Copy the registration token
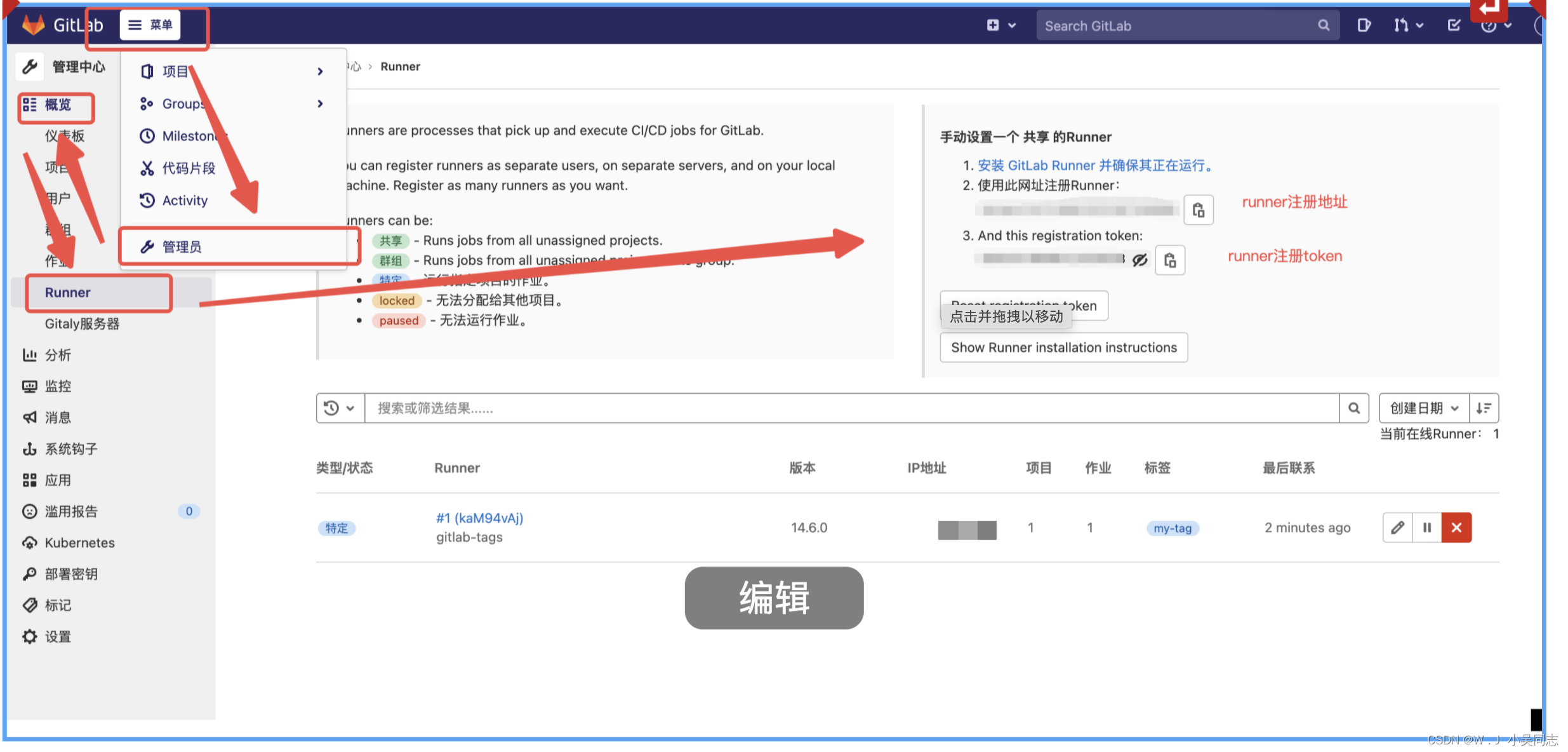This screenshot has height=752, width=1568. pos(1170,260)
